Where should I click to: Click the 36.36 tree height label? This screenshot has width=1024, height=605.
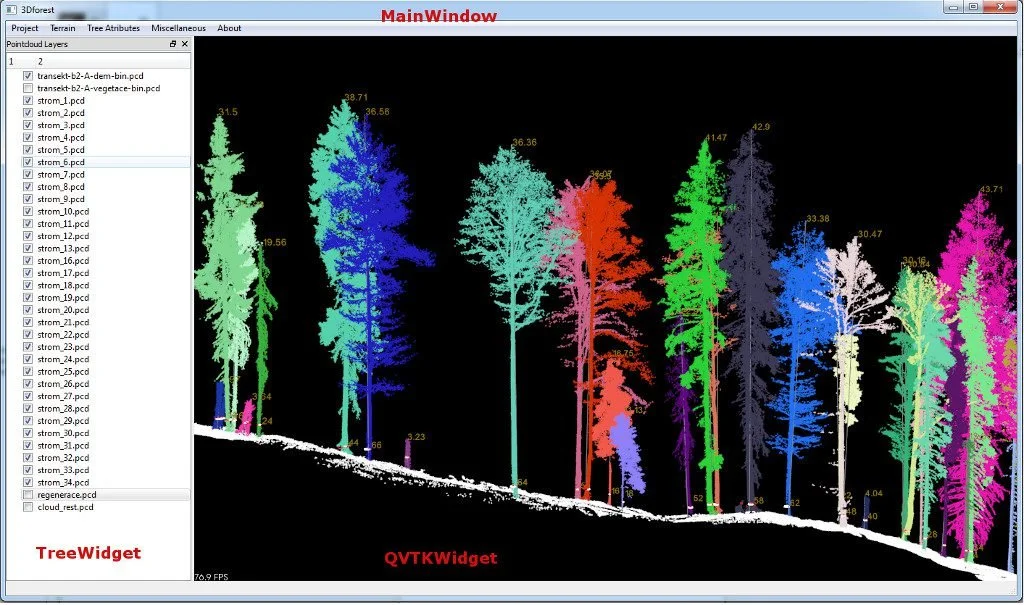[x=524, y=142]
